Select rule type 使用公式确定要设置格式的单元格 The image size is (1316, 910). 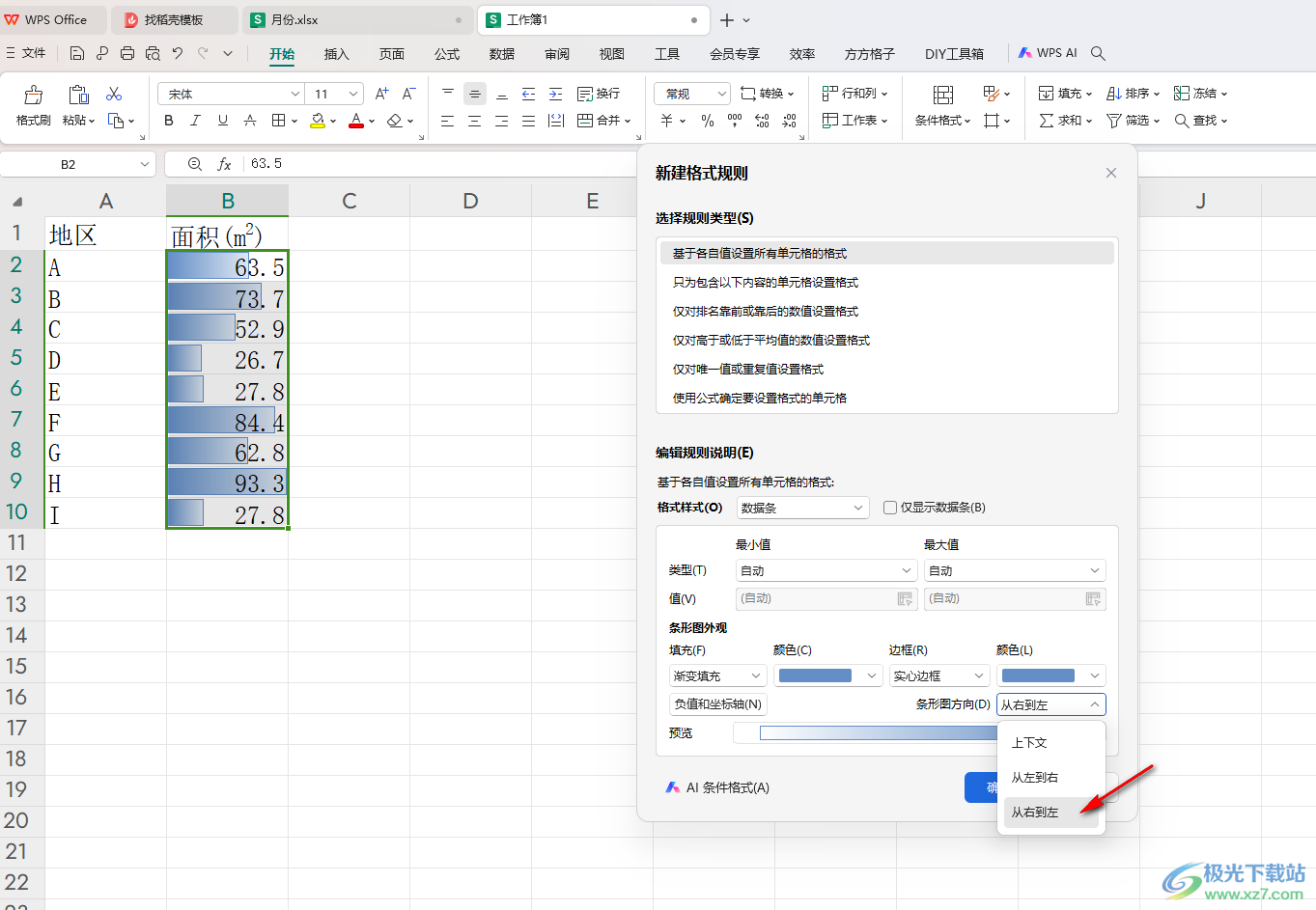[x=760, y=399]
